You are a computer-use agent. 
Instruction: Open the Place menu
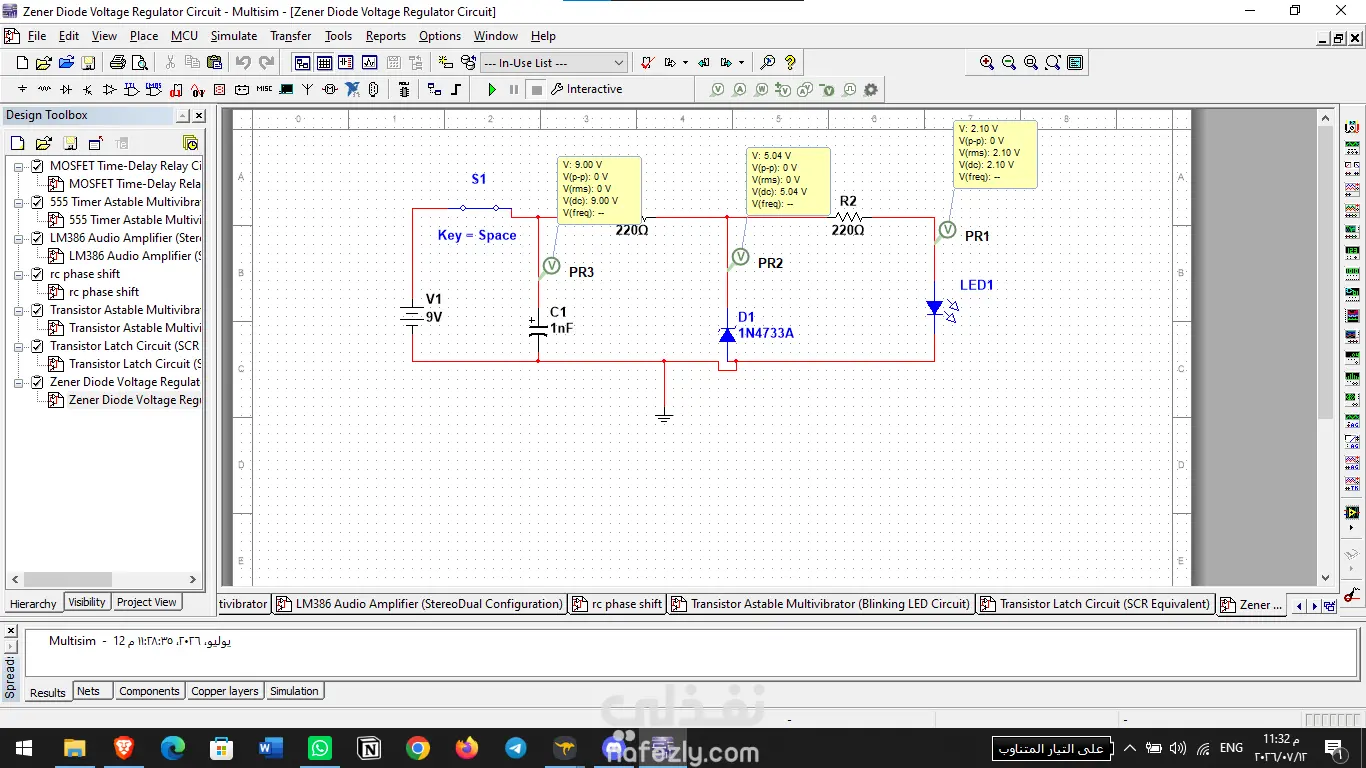click(144, 36)
